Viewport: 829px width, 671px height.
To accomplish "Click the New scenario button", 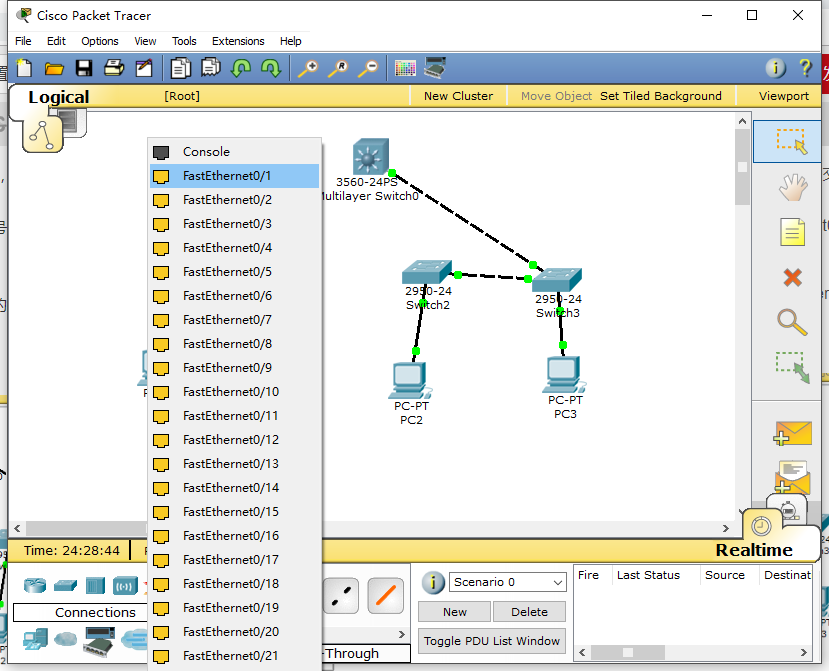I will [x=455, y=612].
